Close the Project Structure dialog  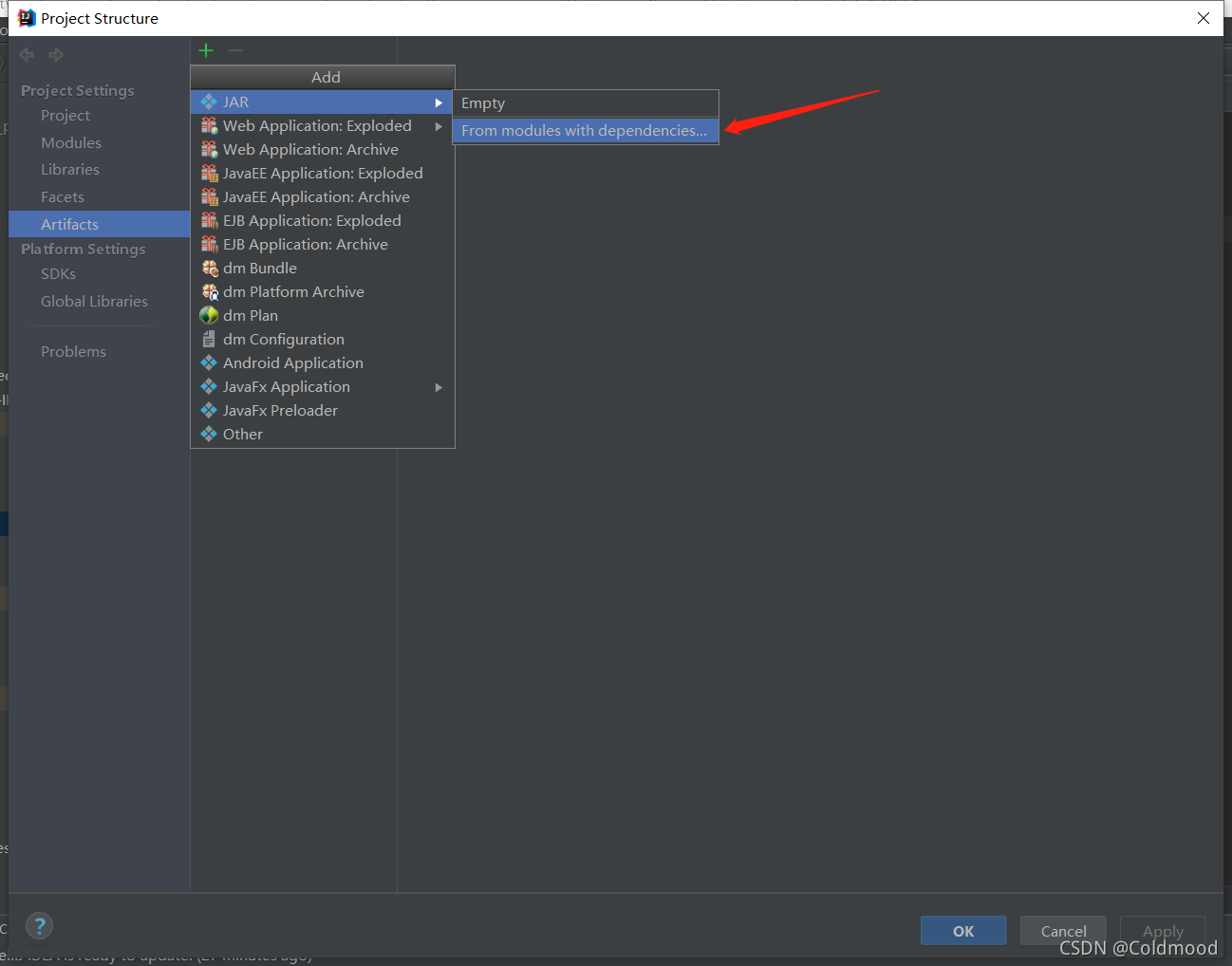[x=1203, y=18]
